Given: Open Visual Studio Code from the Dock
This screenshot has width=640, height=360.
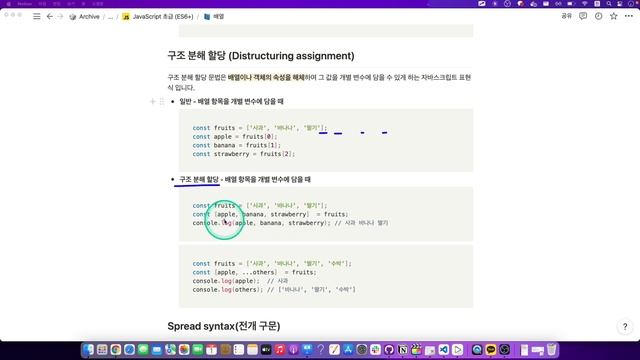Looking at the screenshot, I should 444,350.
